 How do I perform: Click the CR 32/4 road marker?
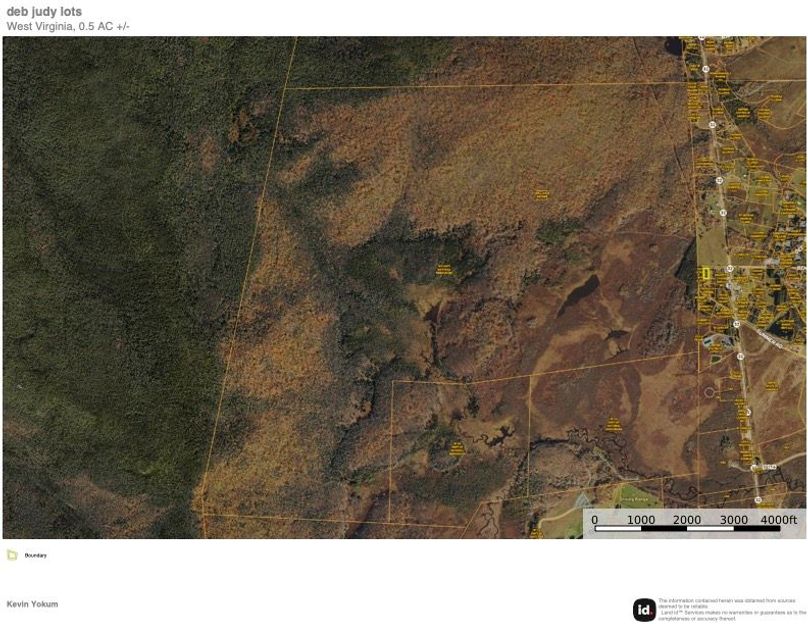pyautogui.click(x=767, y=467)
